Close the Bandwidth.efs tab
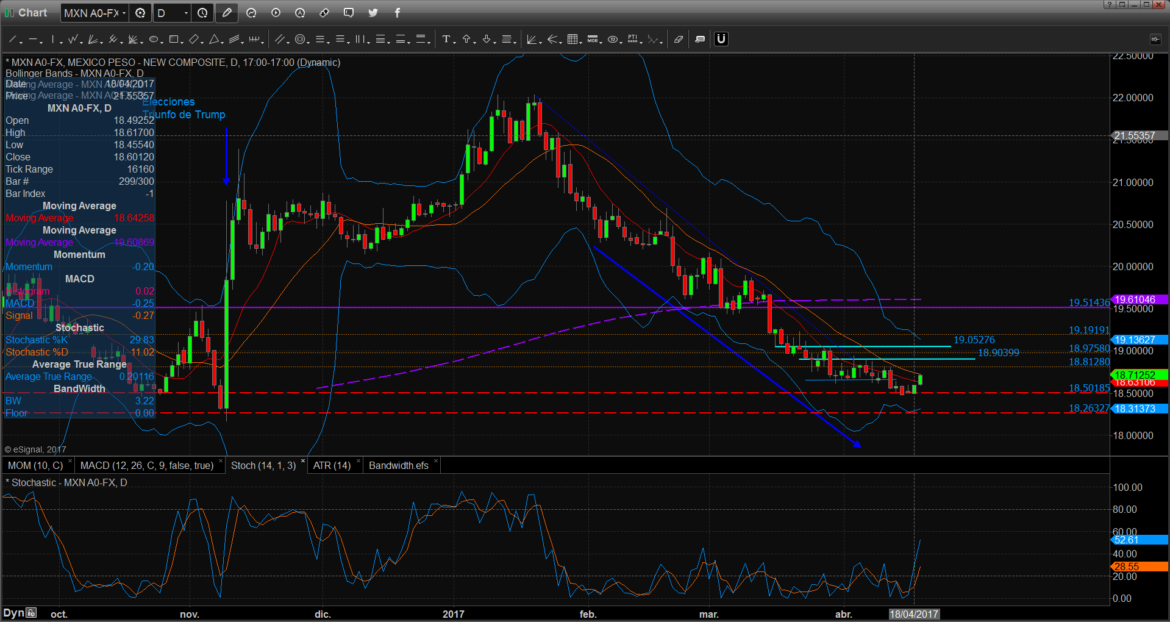Screen dimensions: 1170x622 (x=436, y=462)
